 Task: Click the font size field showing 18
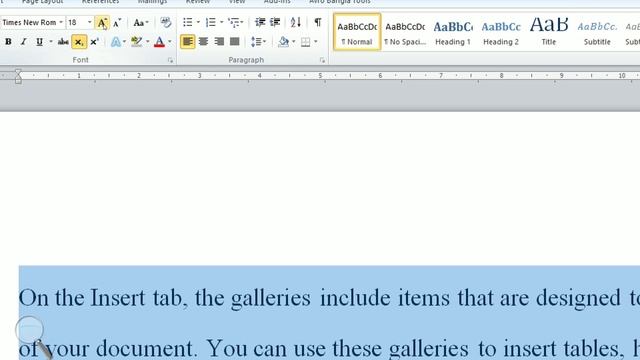click(76, 22)
